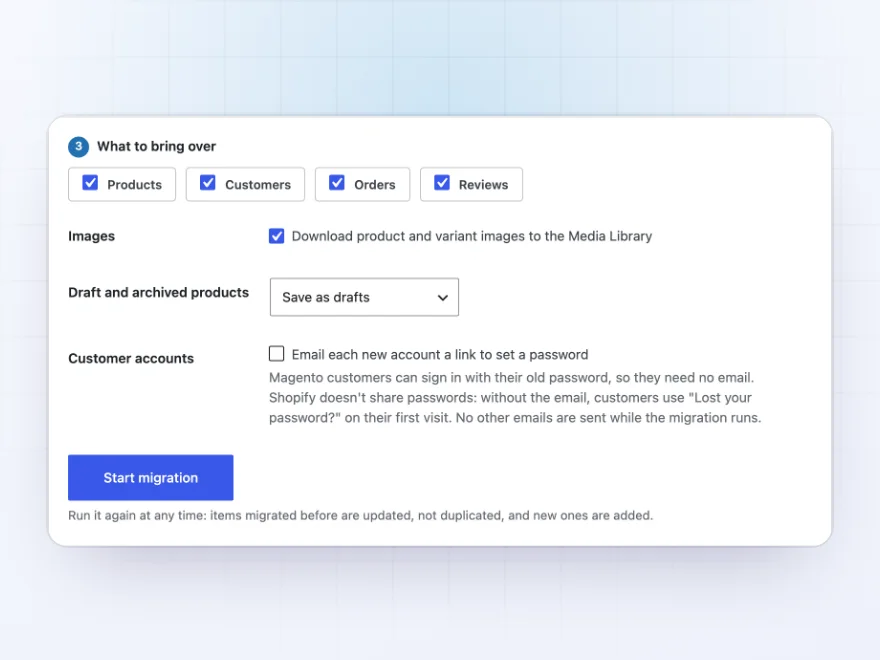880x660 pixels.
Task: Click the 'Run it again at any time' note
Action: [x=360, y=515]
